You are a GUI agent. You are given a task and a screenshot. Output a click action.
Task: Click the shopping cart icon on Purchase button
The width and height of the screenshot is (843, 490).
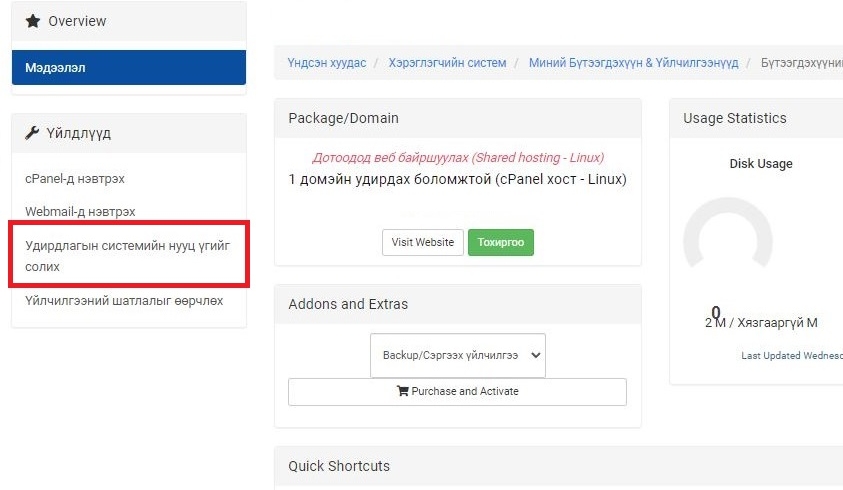click(x=402, y=391)
